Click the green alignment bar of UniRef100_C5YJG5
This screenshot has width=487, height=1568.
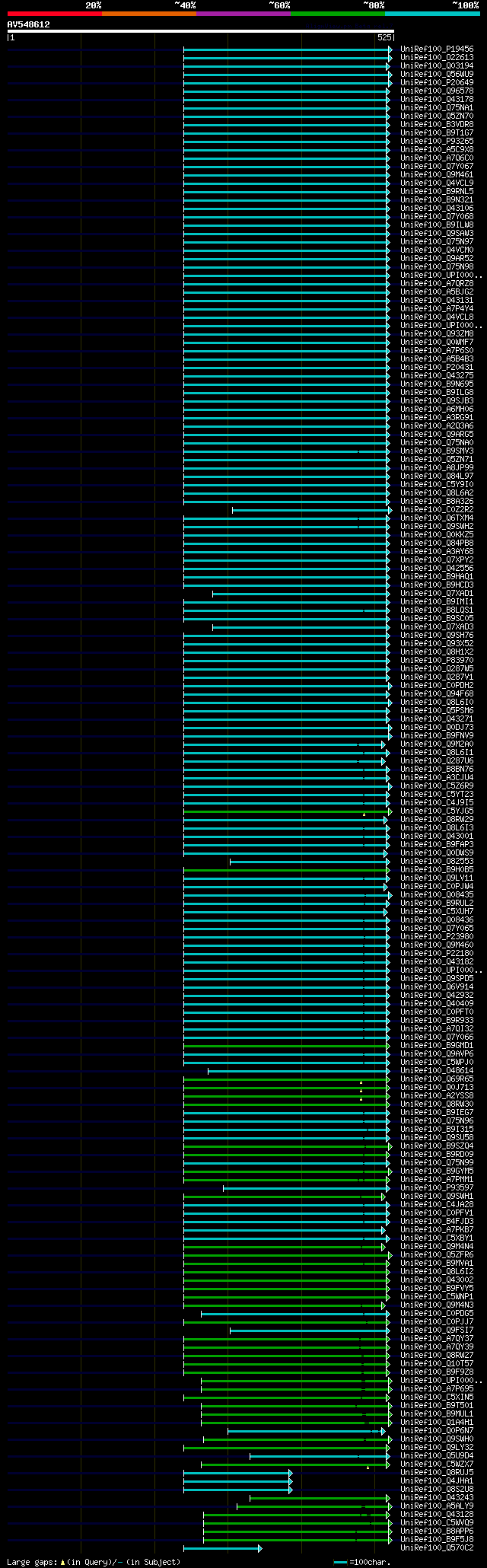click(x=287, y=811)
